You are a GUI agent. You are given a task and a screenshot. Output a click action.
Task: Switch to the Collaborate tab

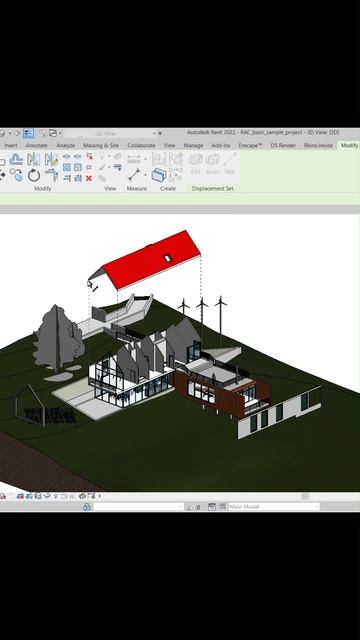(x=141, y=145)
